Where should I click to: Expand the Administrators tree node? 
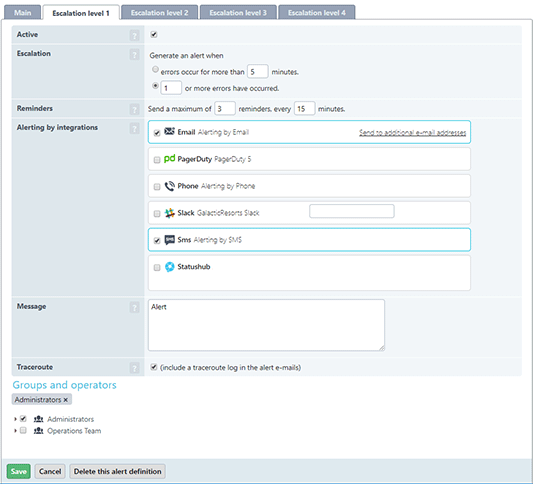15,419
